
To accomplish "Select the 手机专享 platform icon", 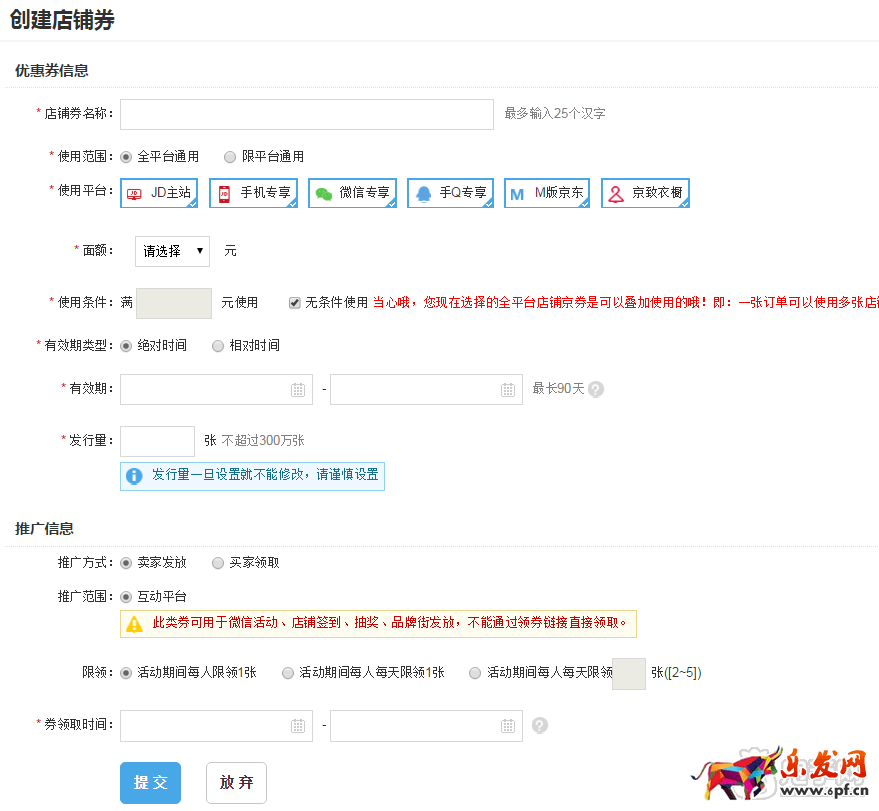I will [x=253, y=194].
